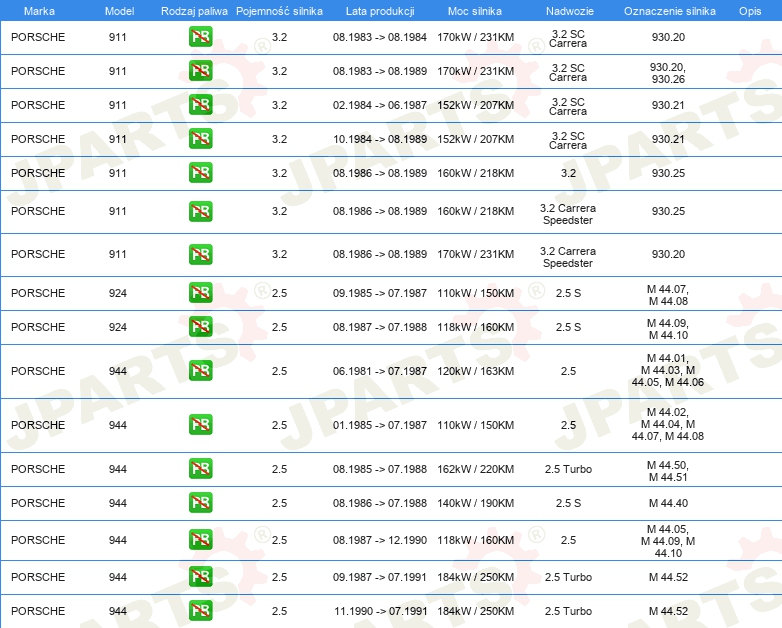Select 3.2 Carrera Speedster in the 160kW row
Screen dimensions: 782x628
pos(568,214)
